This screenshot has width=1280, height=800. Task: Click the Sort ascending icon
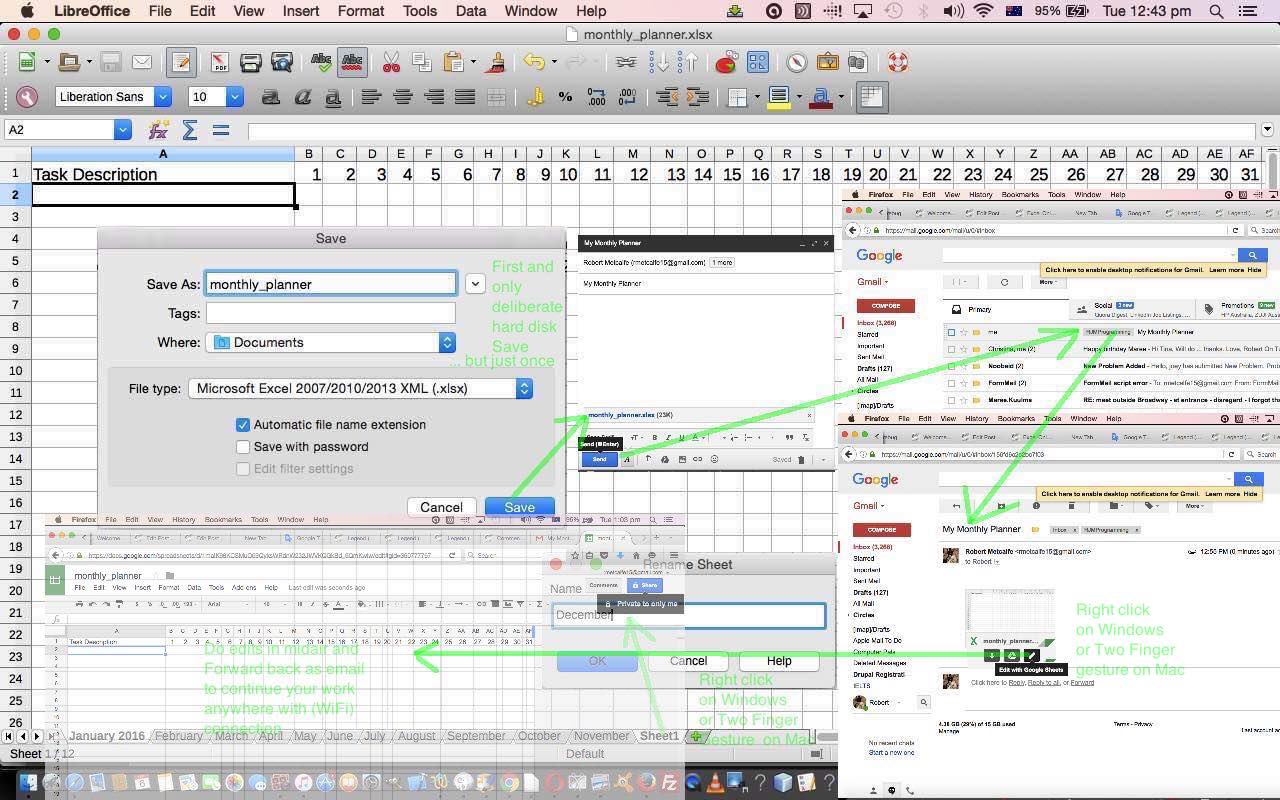pos(659,62)
